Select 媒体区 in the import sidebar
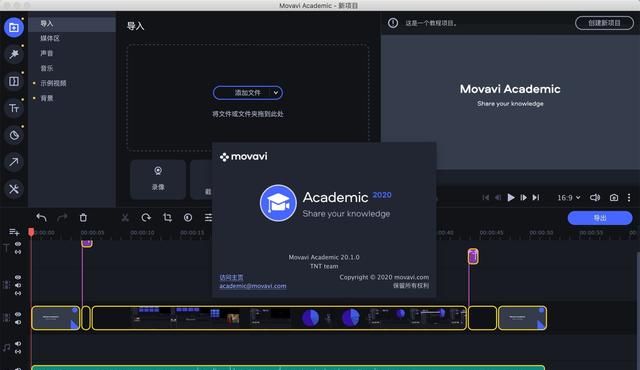 50,38
